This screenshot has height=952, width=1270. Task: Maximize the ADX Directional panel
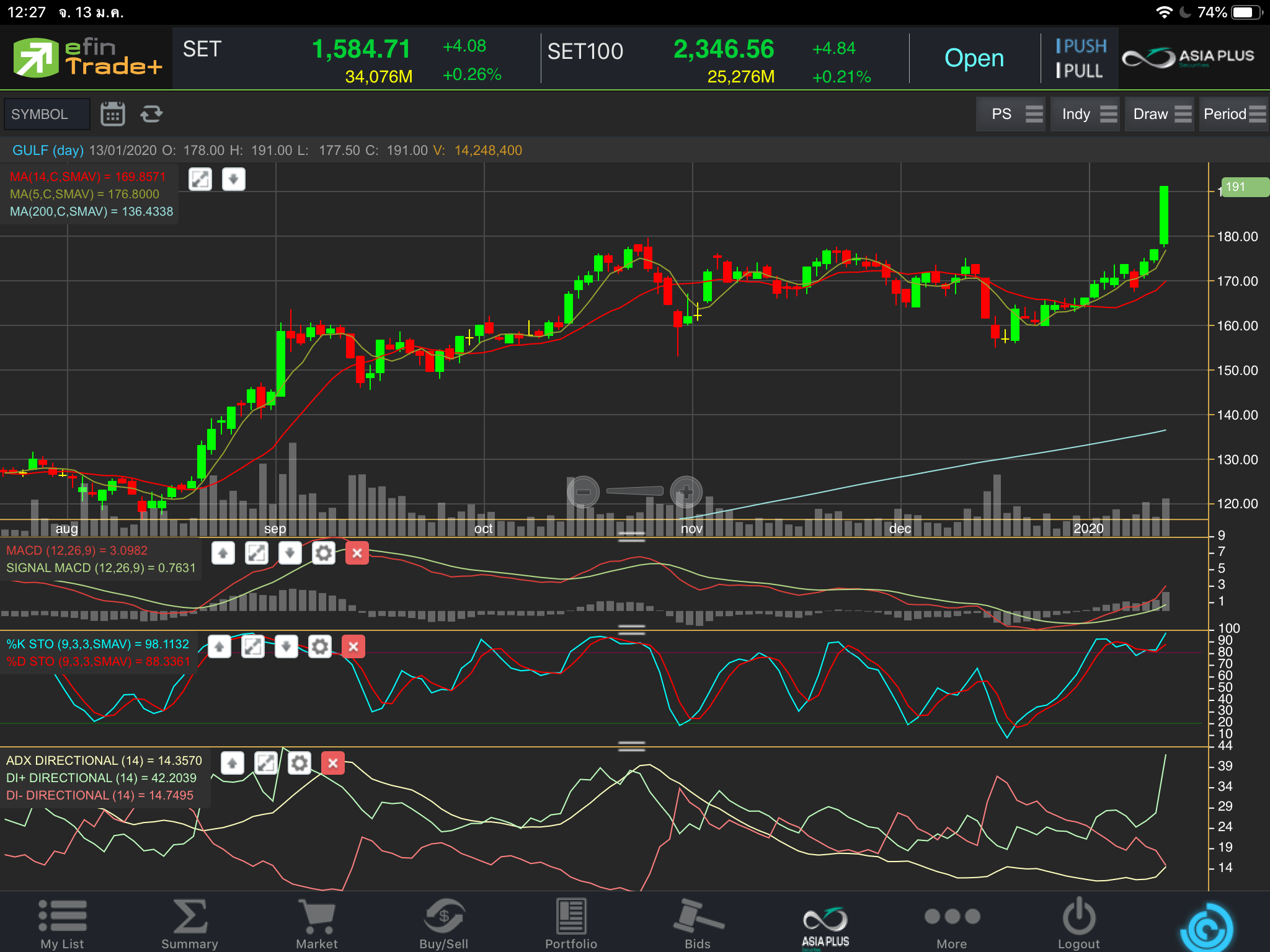266,763
